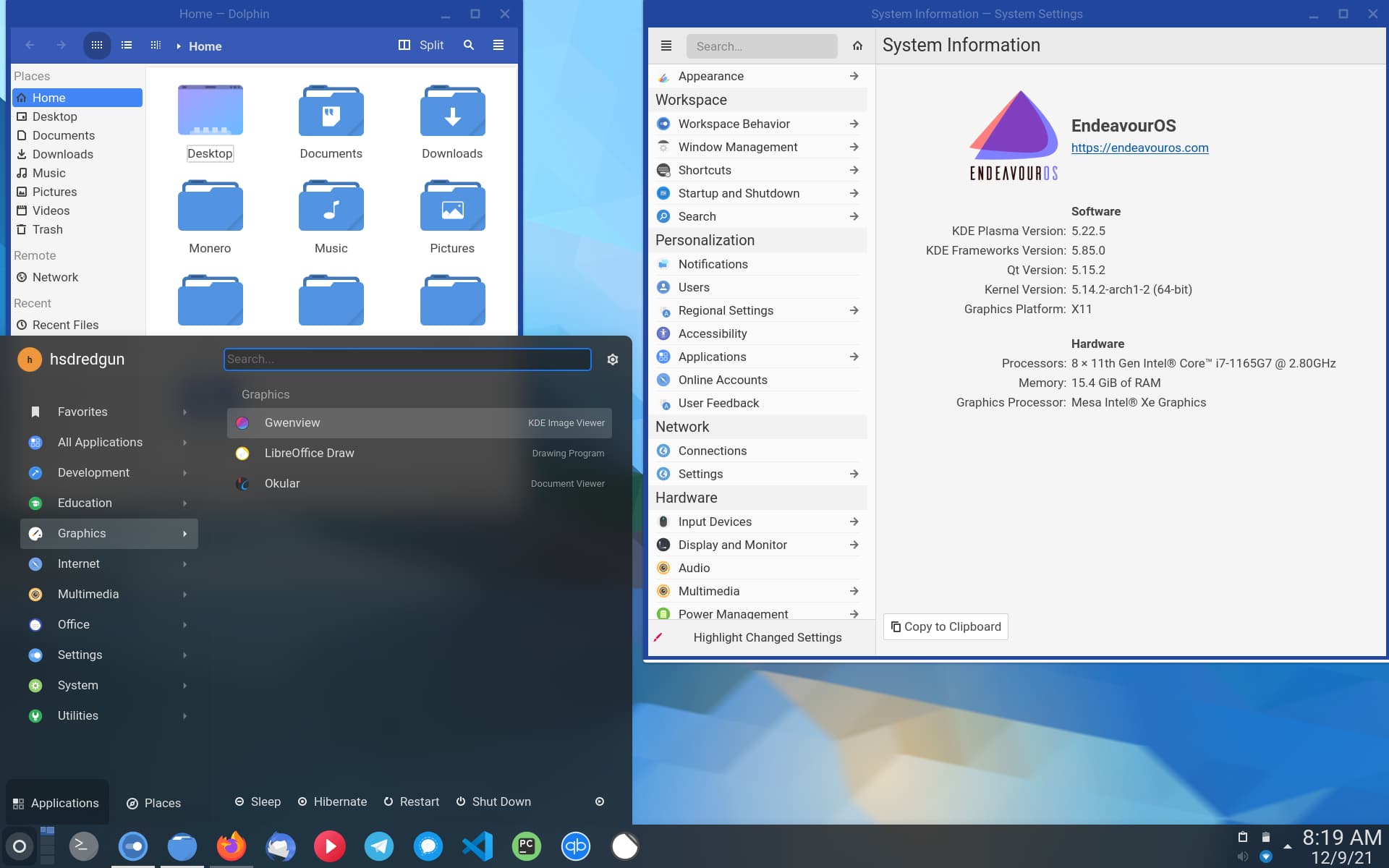Click Dolphin back navigation arrow
The image size is (1389, 868).
[x=30, y=46]
